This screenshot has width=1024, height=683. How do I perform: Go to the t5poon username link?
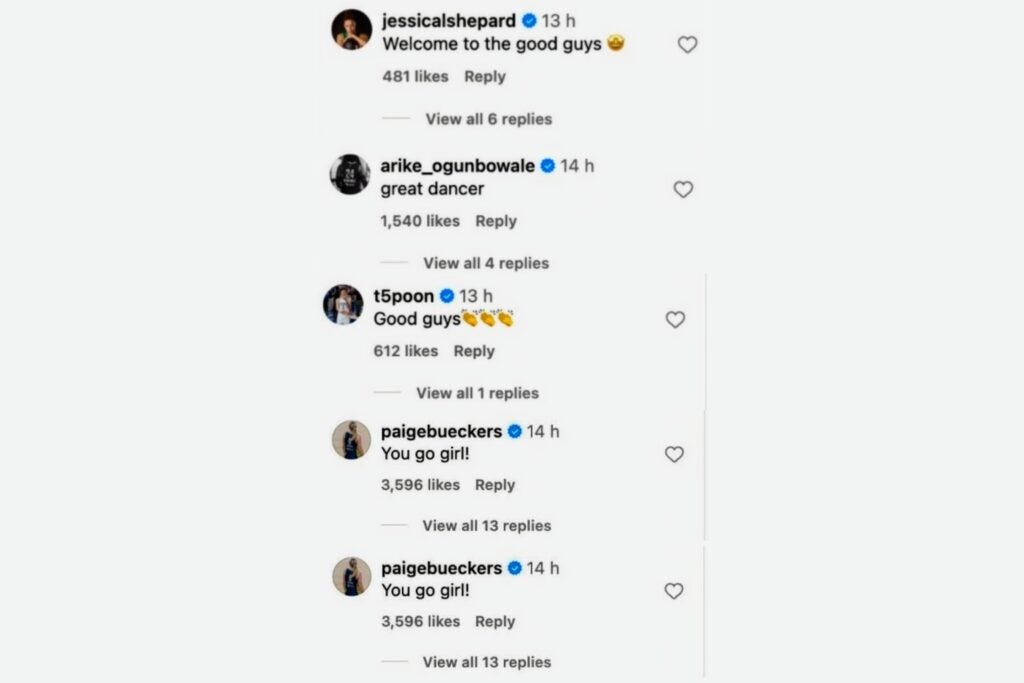tap(403, 296)
